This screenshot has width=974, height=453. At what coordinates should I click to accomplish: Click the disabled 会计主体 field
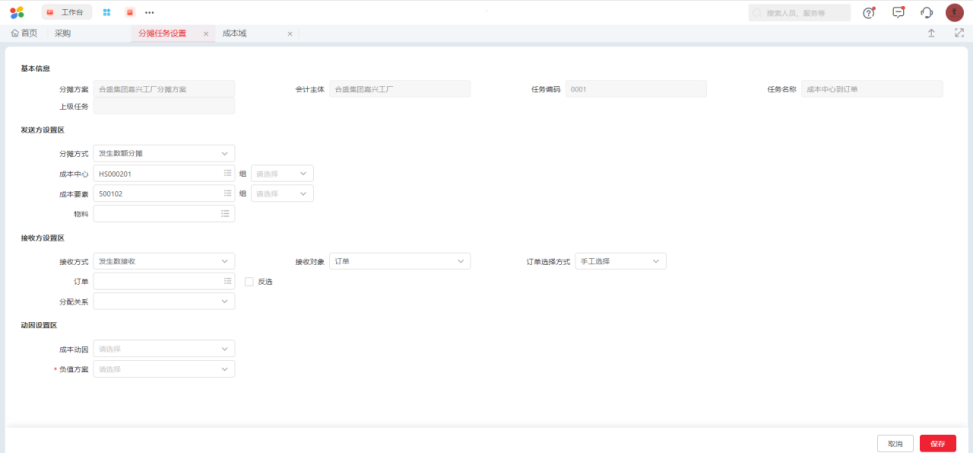click(400, 89)
